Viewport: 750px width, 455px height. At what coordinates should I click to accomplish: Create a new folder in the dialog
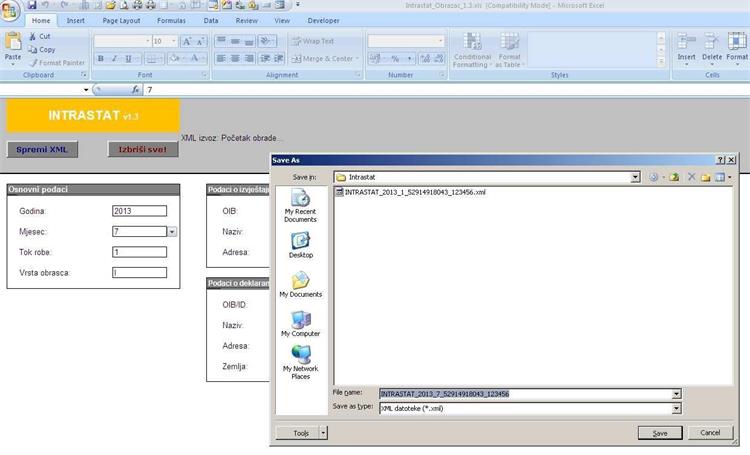(705, 177)
